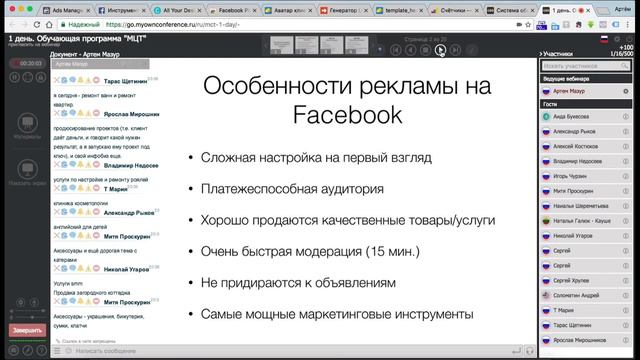
Task: Click the browser home button
Action: tap(49, 24)
